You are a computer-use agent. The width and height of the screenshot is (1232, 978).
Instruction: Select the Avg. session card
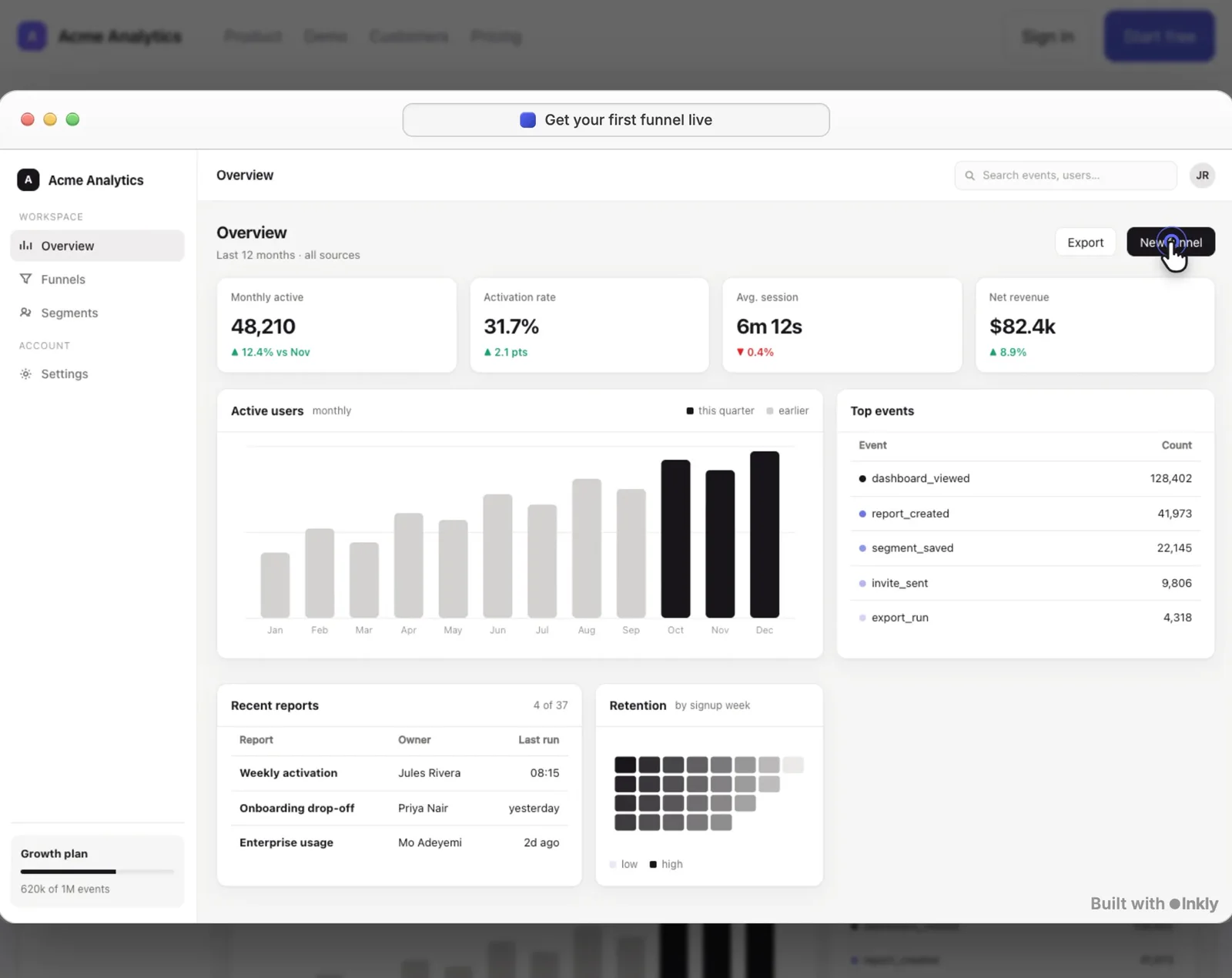(x=842, y=325)
